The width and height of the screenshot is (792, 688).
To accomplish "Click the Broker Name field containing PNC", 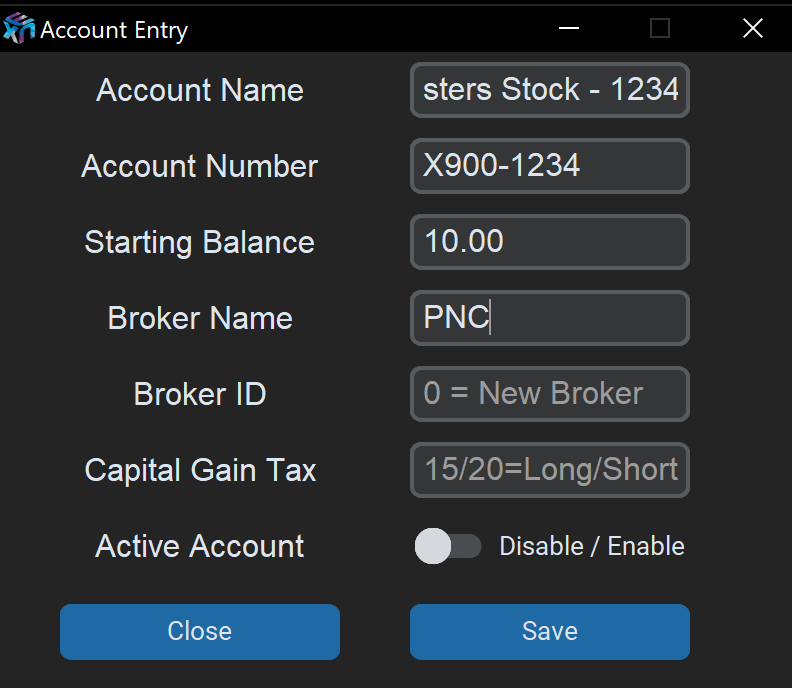I will (x=550, y=318).
